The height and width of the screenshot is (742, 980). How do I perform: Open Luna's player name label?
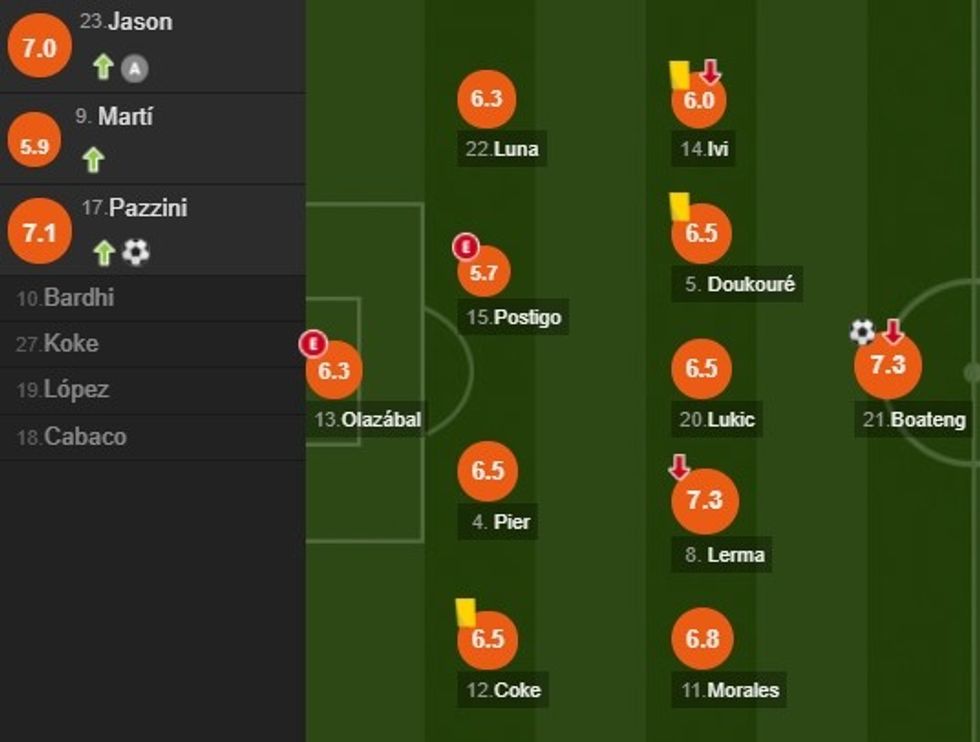[516, 149]
